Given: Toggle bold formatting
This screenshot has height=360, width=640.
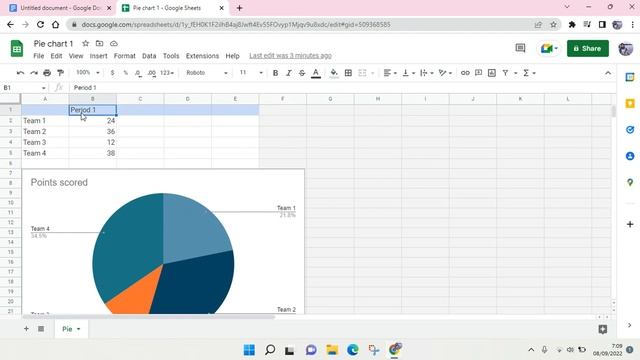Looking at the screenshot, I should point(276,73).
